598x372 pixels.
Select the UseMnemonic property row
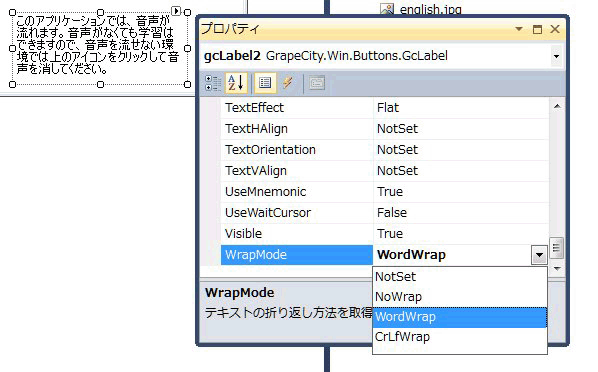coord(385,192)
